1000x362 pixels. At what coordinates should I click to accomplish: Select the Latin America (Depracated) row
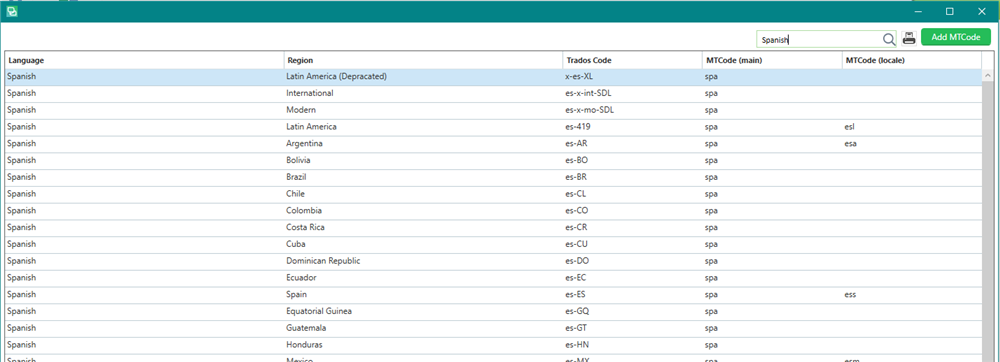coord(492,76)
